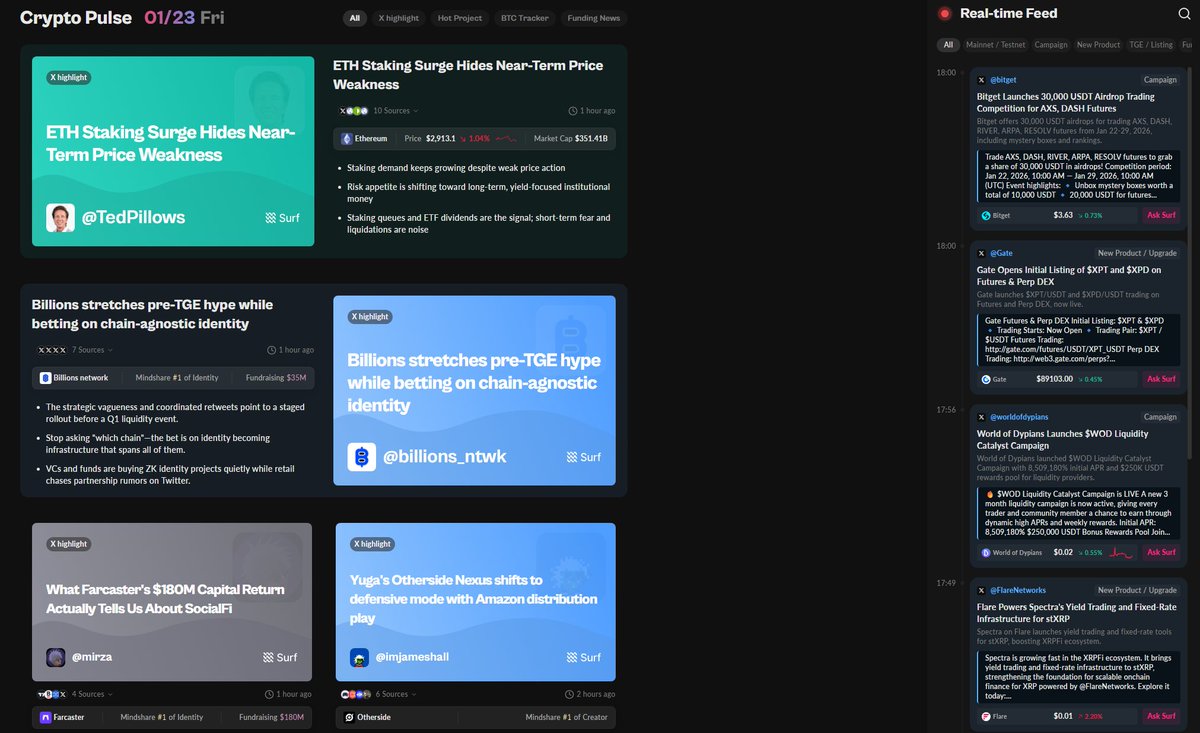Expand the 7 Sources dropdown
The image size is (1200, 733).
pos(92,350)
